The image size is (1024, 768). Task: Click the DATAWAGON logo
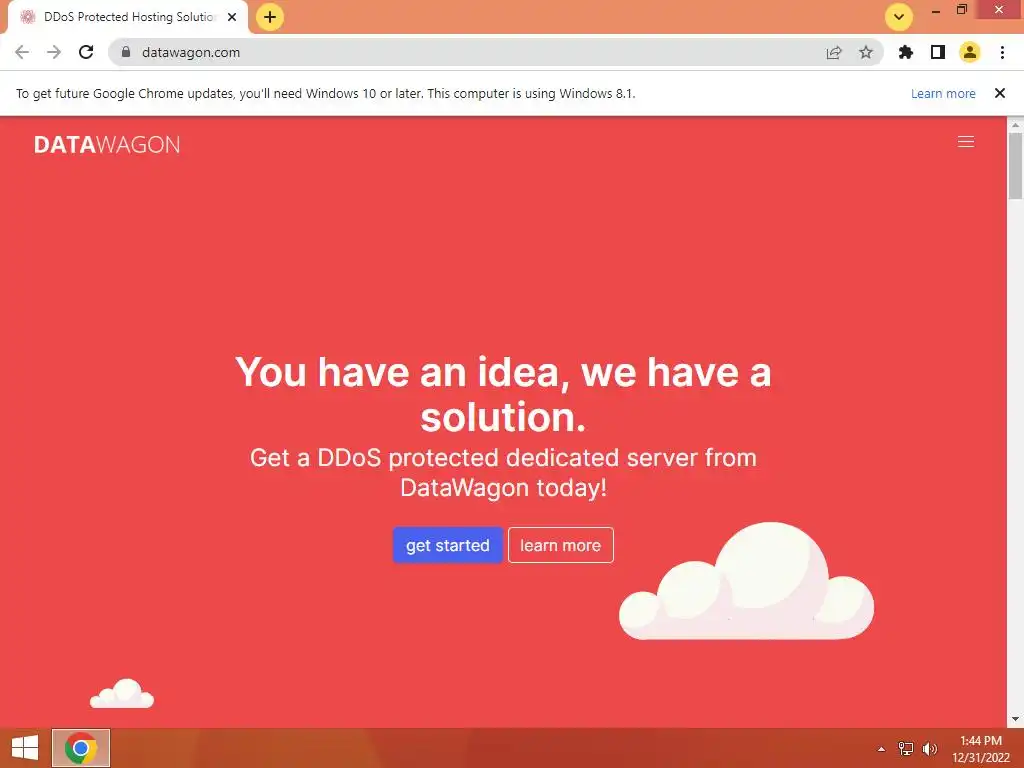click(106, 144)
